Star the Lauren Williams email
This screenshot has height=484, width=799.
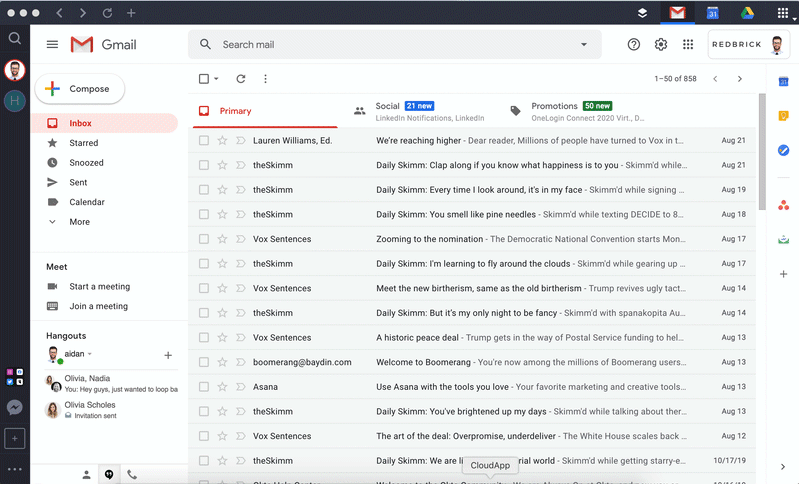pyautogui.click(x=222, y=140)
